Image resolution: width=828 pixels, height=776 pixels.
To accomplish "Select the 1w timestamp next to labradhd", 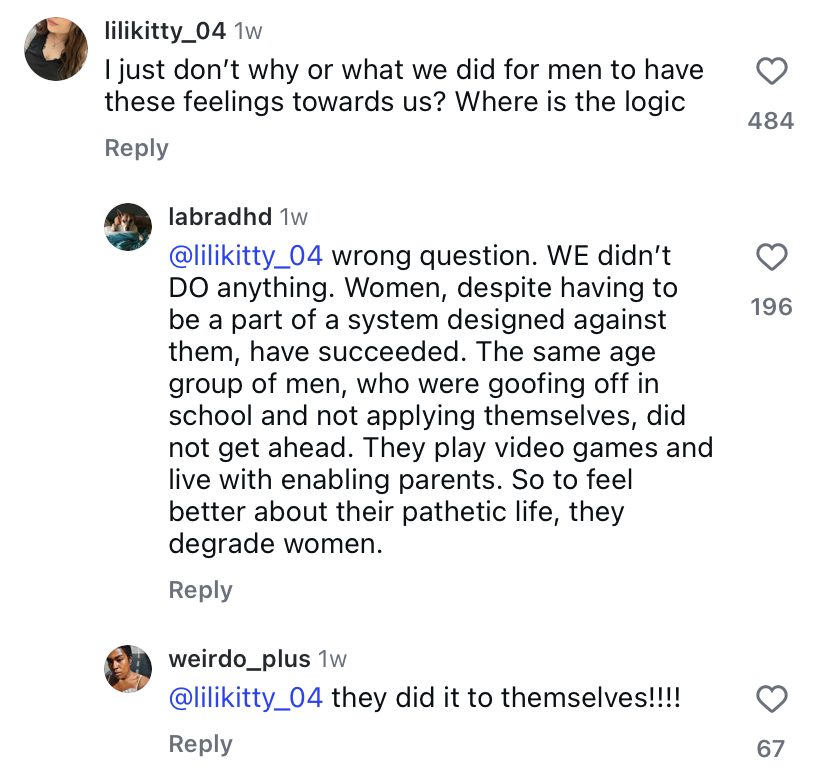I will 294,216.
